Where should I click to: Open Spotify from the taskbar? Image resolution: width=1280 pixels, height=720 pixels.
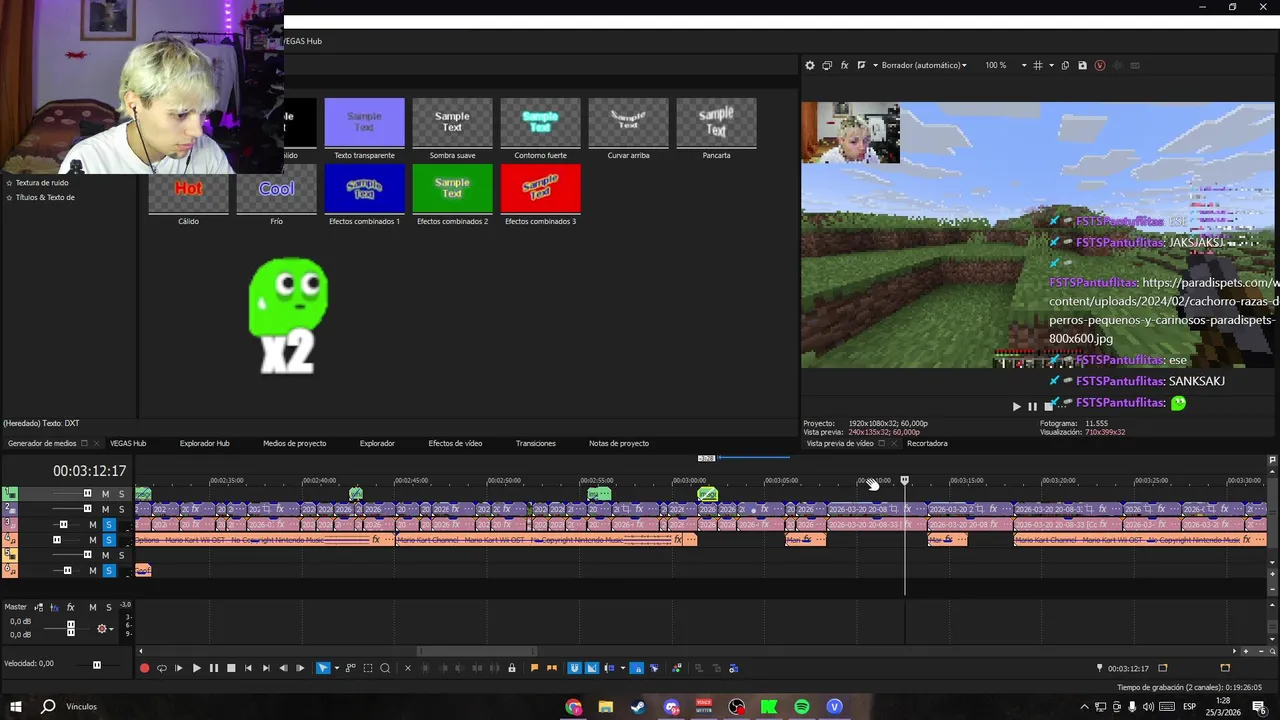(x=802, y=707)
